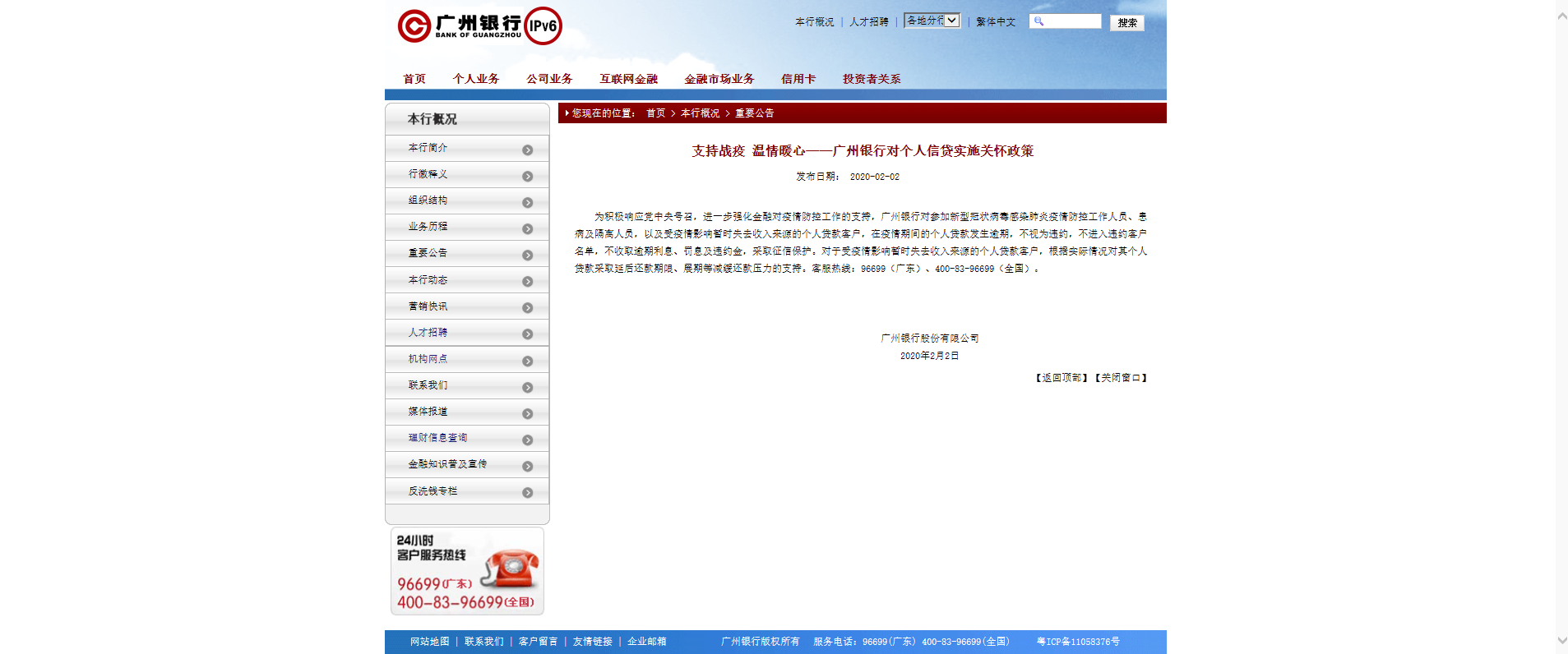Click the 粤ICP备11058376号 footer link

point(1078,642)
